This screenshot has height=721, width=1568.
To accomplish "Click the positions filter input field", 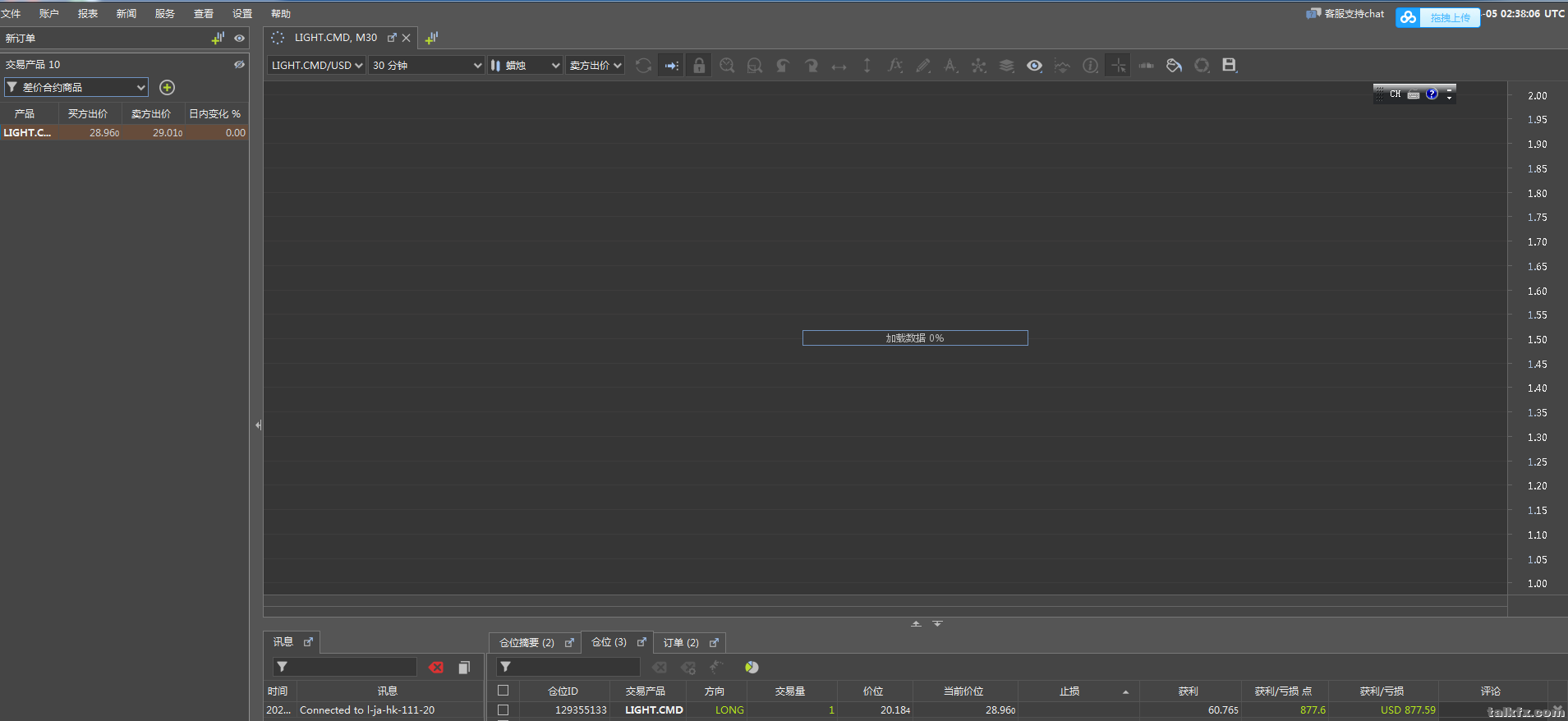I will click(x=568, y=667).
